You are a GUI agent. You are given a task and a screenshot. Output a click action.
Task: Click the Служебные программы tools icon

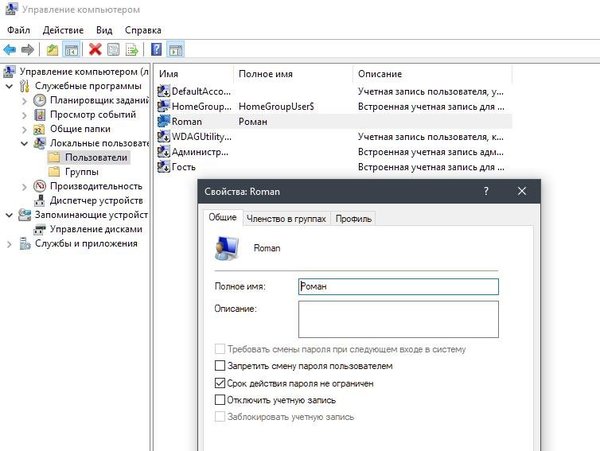24,86
